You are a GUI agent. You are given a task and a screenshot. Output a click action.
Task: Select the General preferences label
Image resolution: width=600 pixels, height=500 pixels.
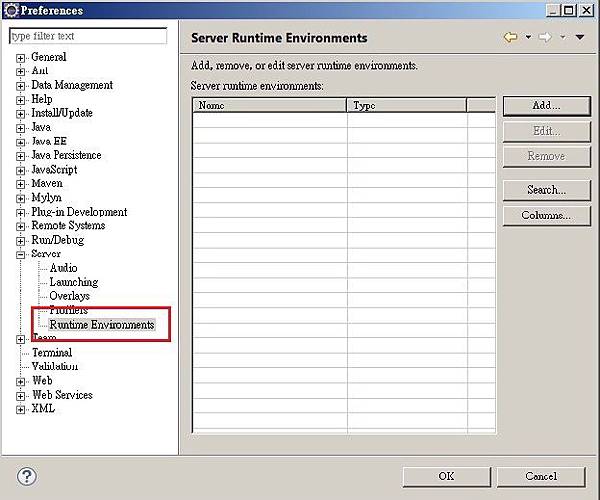click(x=49, y=57)
